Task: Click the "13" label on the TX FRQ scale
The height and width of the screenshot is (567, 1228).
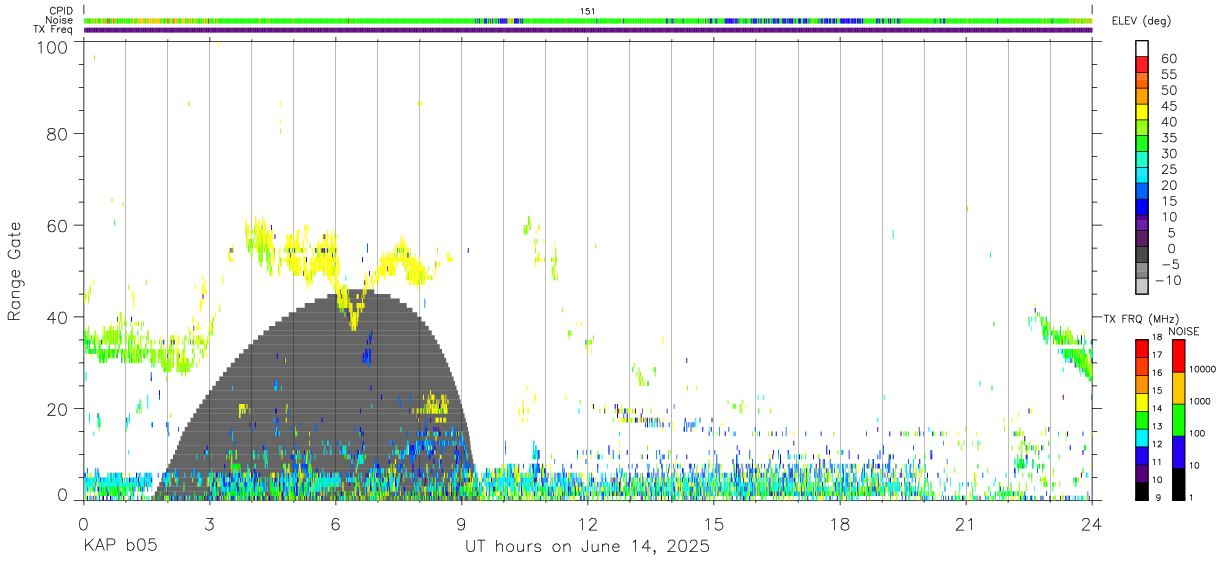Action: pos(1156,426)
